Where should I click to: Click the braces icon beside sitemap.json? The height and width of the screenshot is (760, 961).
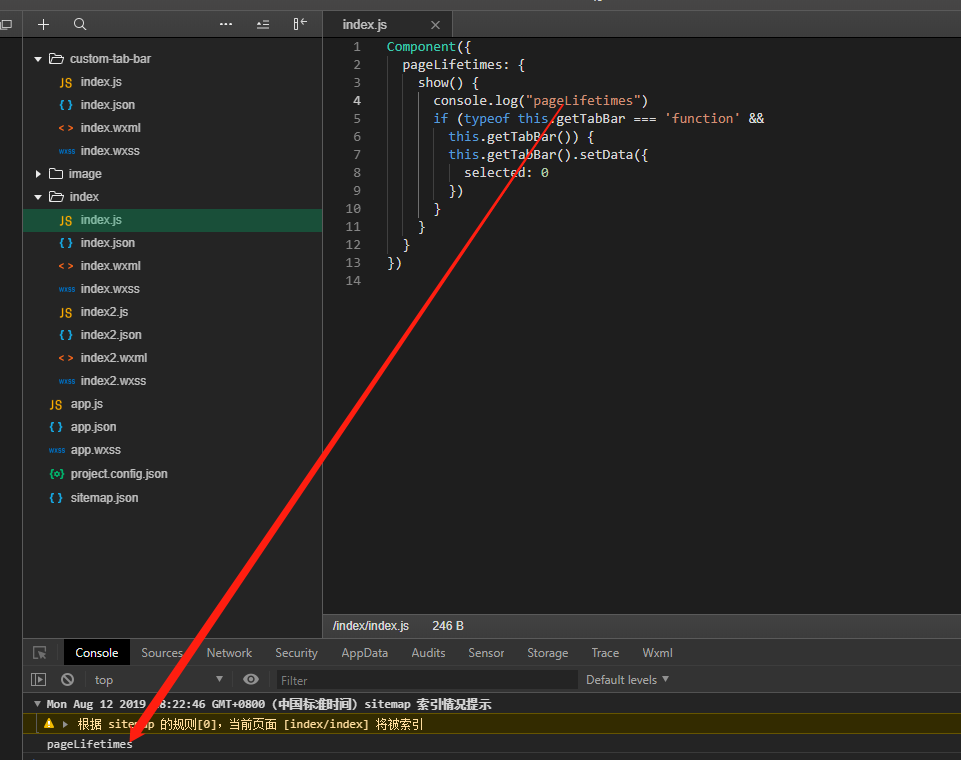tap(56, 498)
